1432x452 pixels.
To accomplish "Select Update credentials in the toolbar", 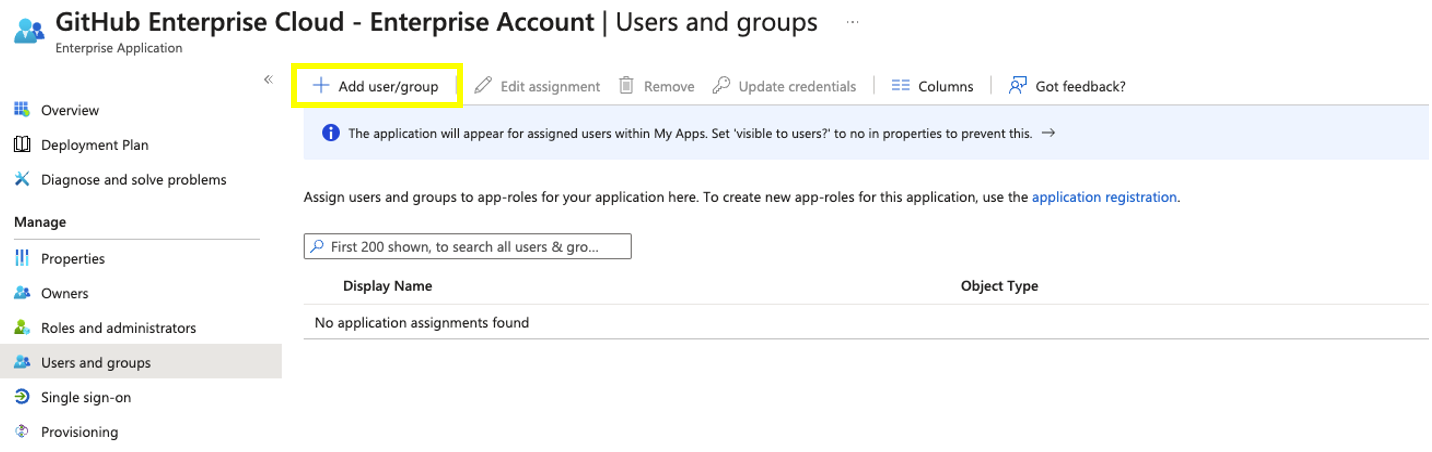I will tap(785, 86).
